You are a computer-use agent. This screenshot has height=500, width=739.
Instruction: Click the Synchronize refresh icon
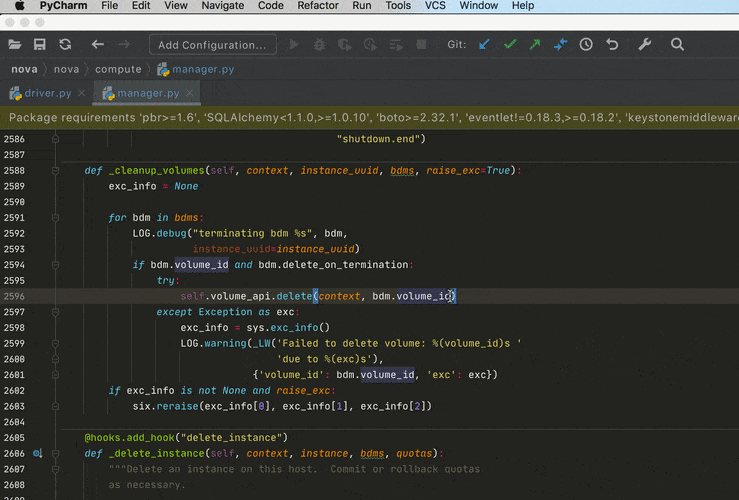pyautogui.click(x=65, y=44)
